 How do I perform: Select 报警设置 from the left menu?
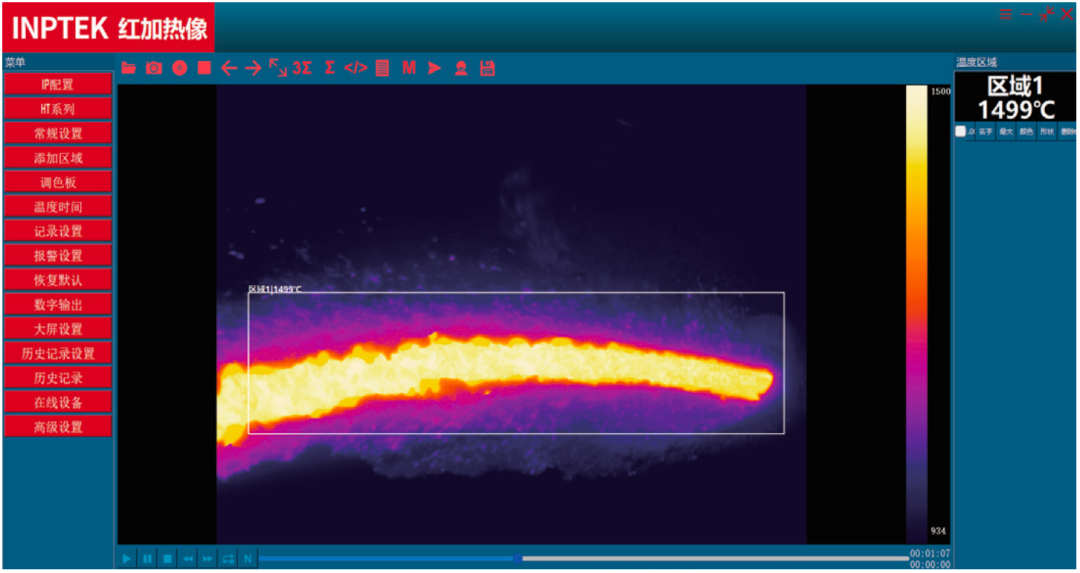[x=58, y=255]
